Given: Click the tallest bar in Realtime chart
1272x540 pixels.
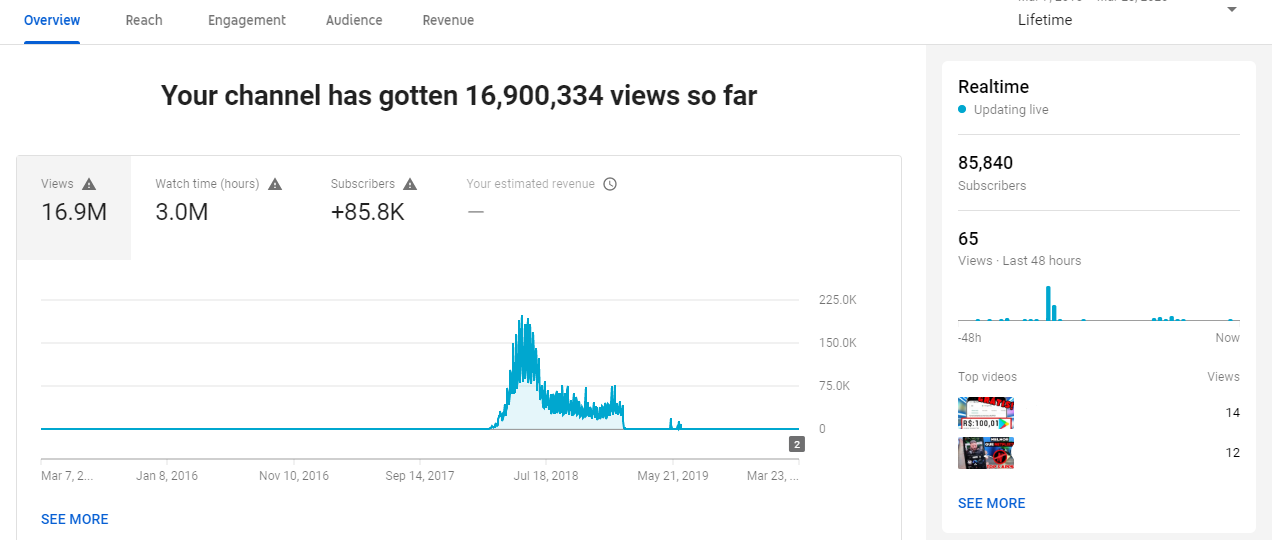Looking at the screenshot, I should click(1048, 303).
